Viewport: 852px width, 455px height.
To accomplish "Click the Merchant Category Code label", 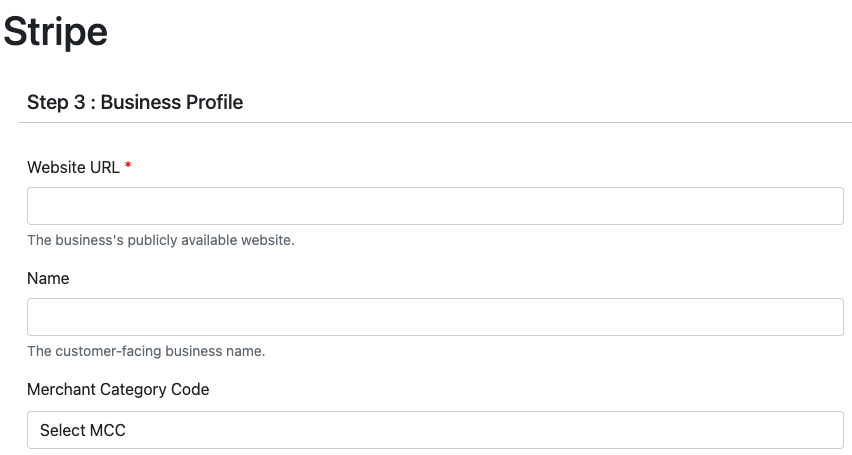I will 118,389.
